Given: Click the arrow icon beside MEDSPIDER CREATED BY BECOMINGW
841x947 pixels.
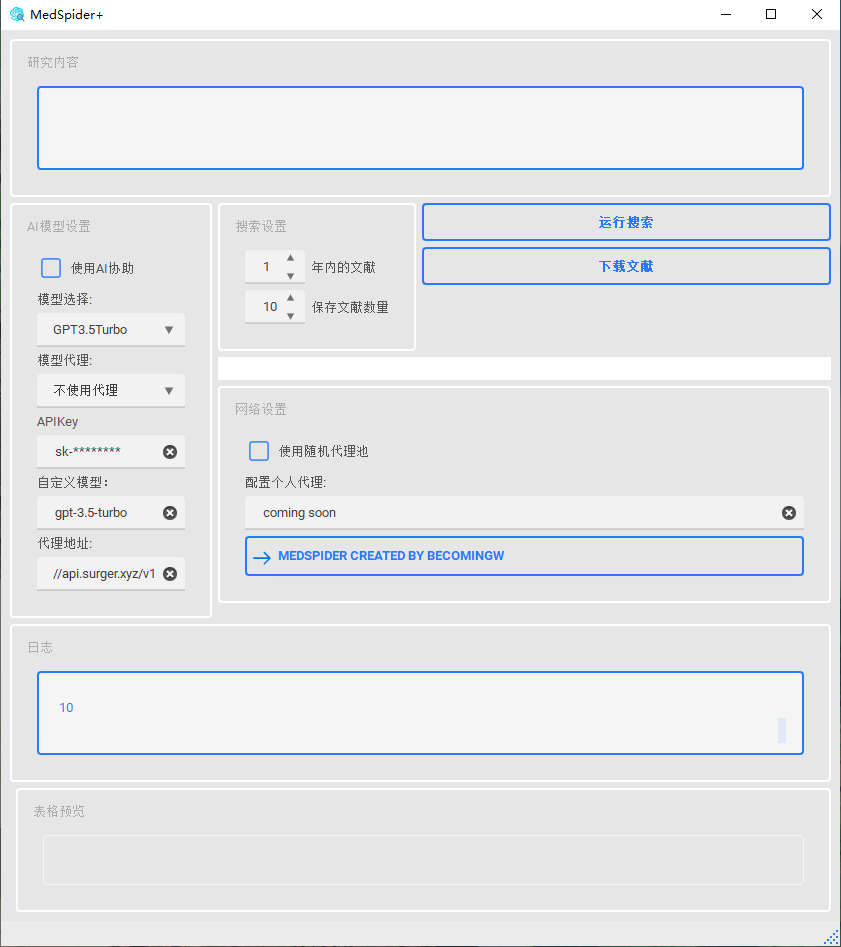Looking at the screenshot, I should (262, 556).
